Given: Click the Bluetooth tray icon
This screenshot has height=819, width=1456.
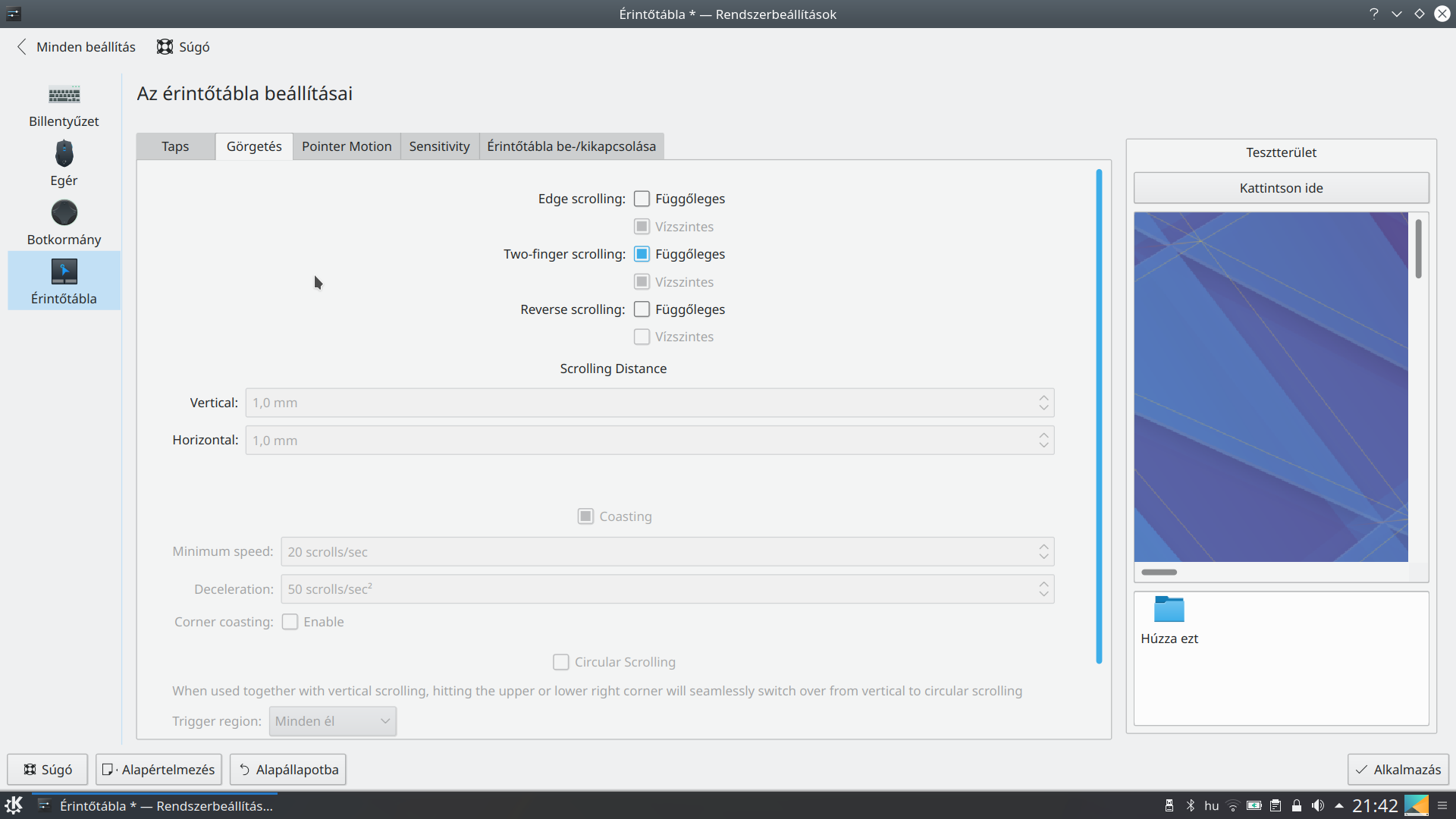Looking at the screenshot, I should pos(1191,805).
